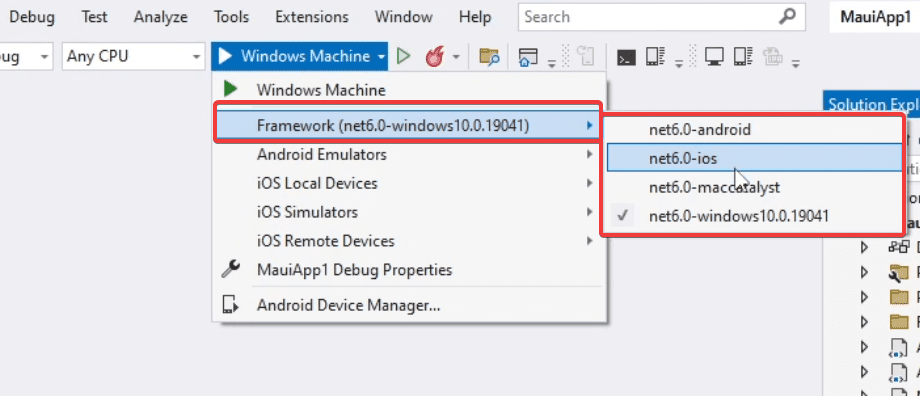Expand the Dependencies node in Solution Explorer

pos(864,247)
